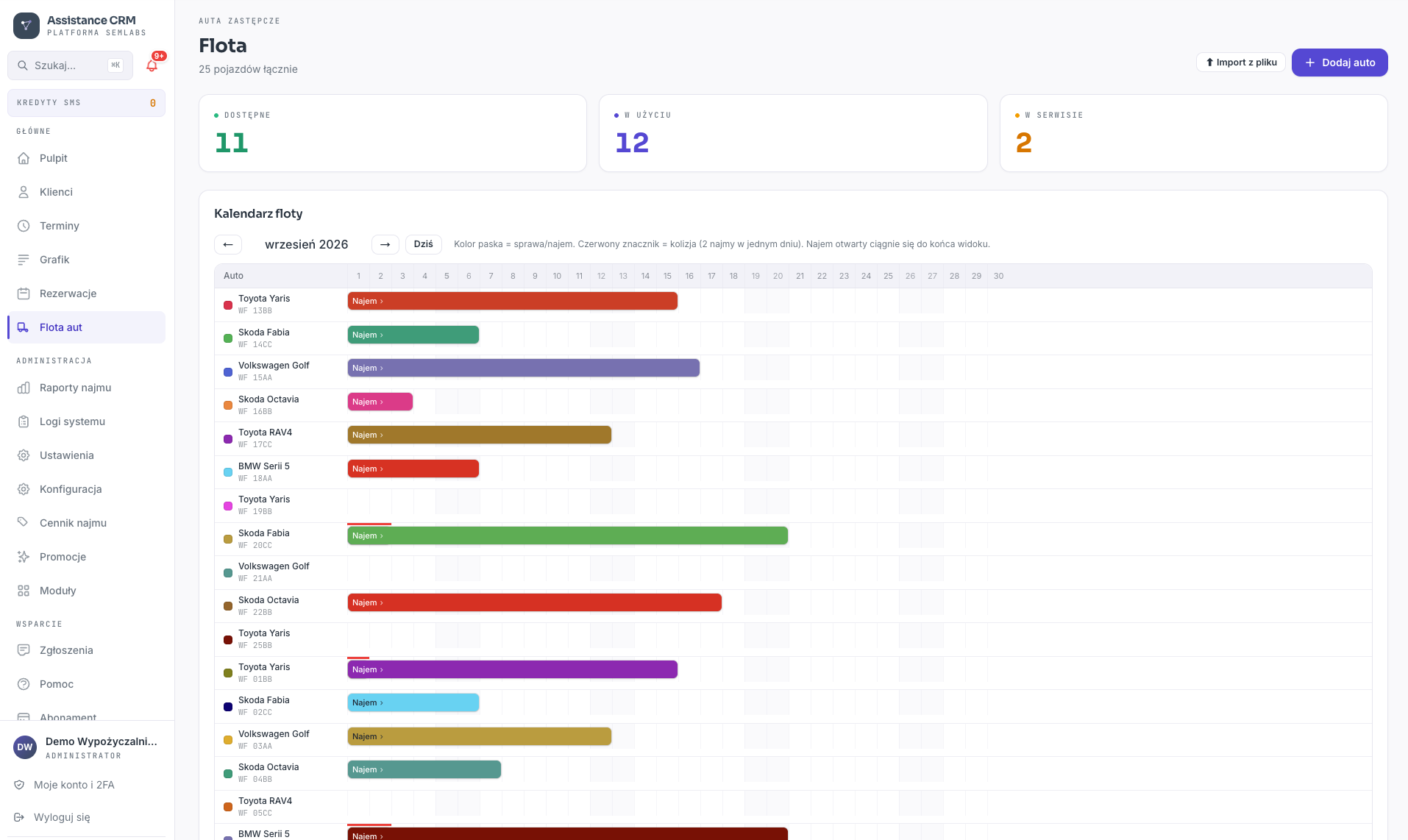Click the Dodaj auto button
Viewport: 1408px width, 840px height.
1340,63
